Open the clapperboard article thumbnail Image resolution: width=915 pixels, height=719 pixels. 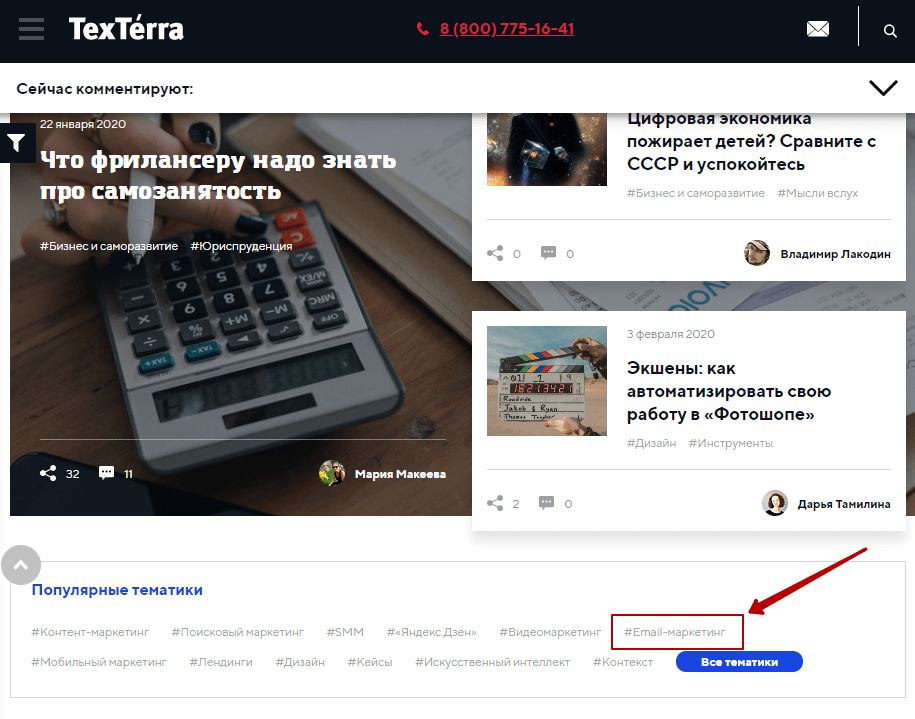click(547, 381)
